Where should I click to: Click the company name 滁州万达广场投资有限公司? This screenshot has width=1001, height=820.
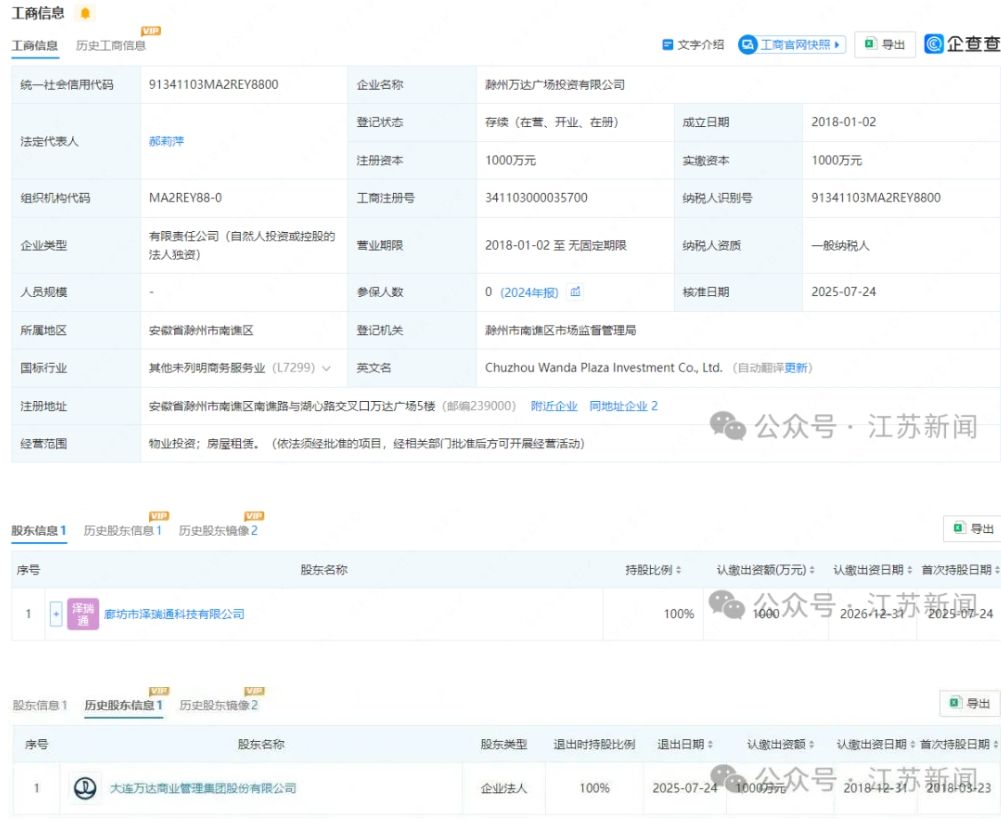tap(555, 84)
